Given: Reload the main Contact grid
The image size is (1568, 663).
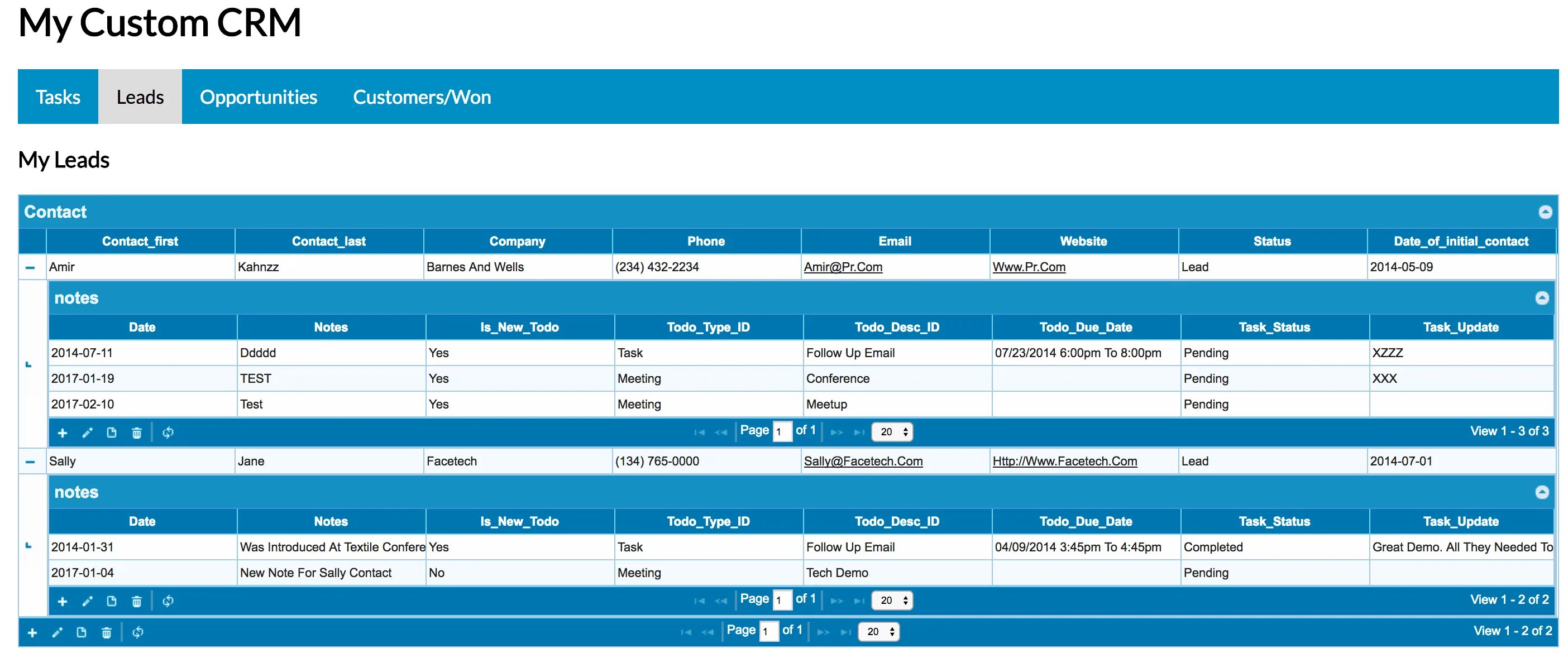Looking at the screenshot, I should point(137,633).
